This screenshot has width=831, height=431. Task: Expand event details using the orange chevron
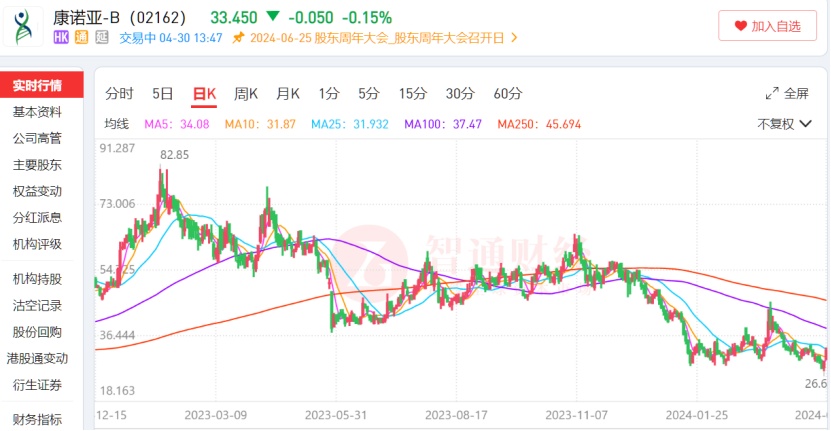(514, 38)
